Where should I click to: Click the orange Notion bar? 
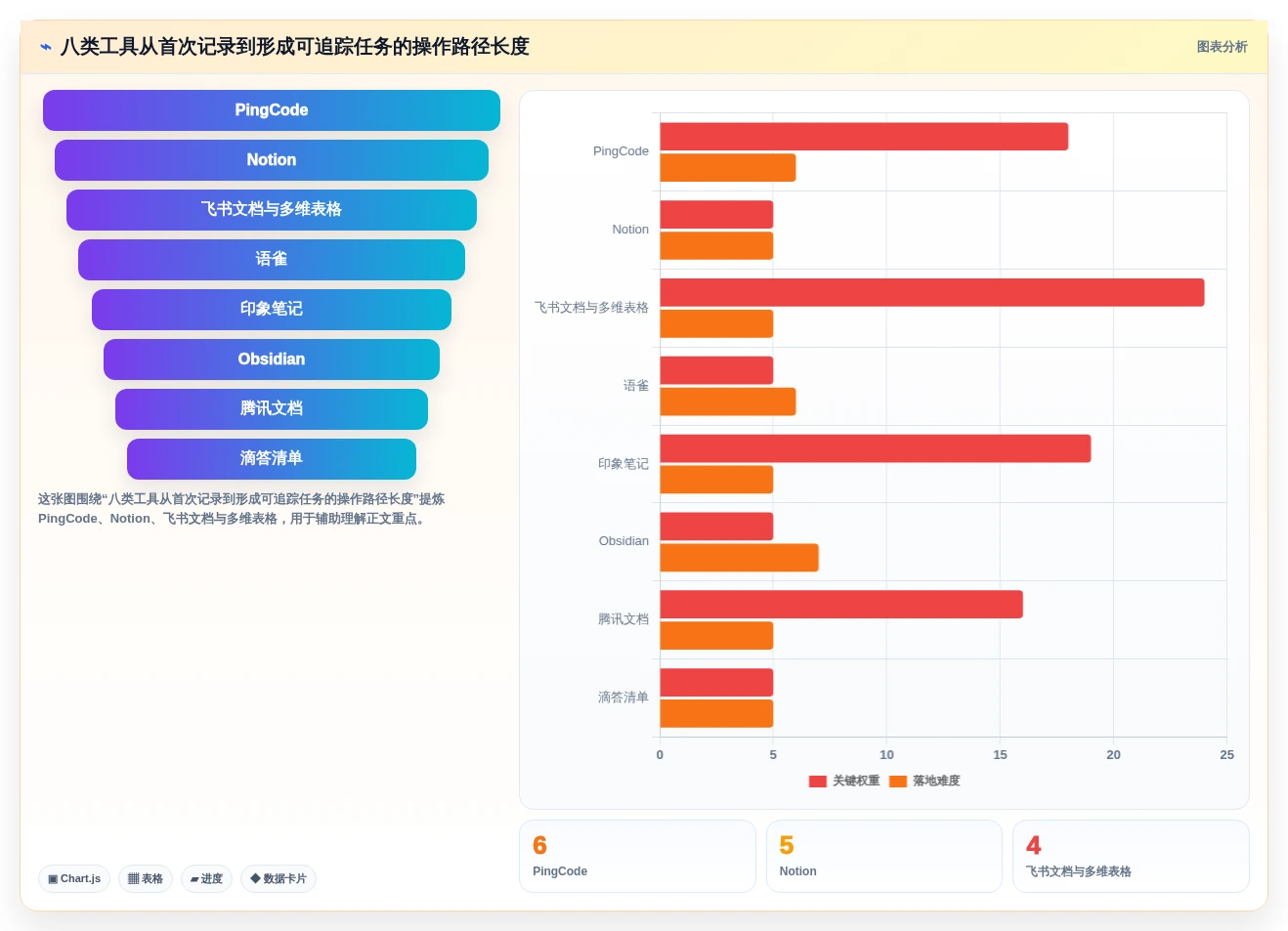pos(716,246)
